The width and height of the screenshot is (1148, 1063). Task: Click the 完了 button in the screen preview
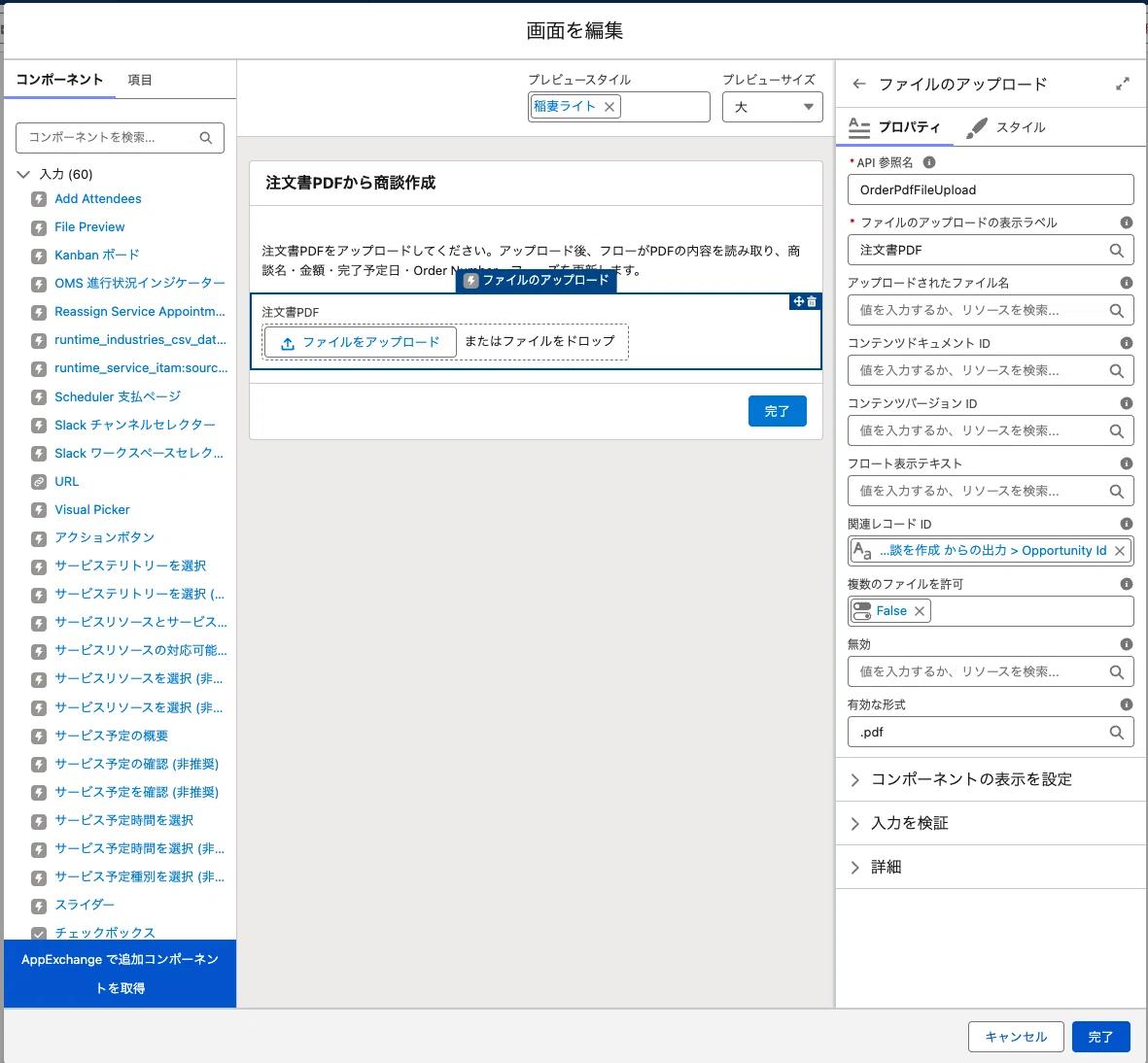pos(777,411)
